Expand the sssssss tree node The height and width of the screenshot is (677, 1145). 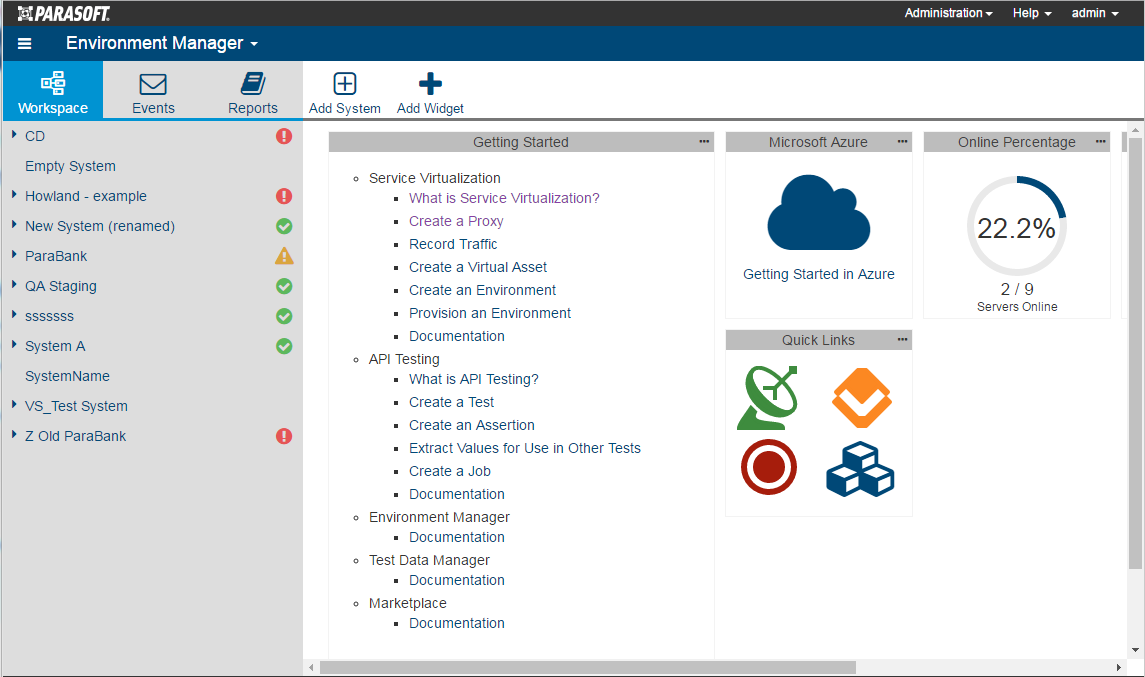coord(14,315)
